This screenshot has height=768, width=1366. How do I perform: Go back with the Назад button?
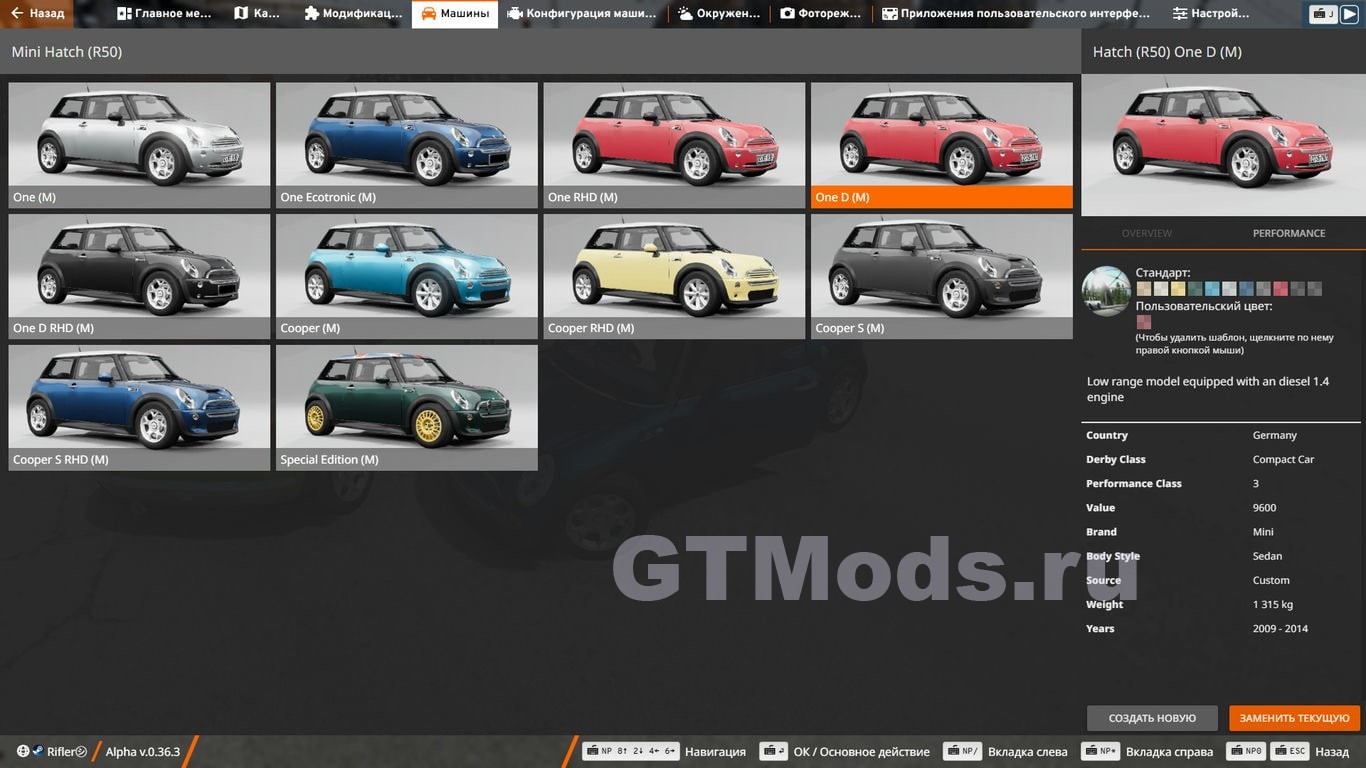point(38,14)
